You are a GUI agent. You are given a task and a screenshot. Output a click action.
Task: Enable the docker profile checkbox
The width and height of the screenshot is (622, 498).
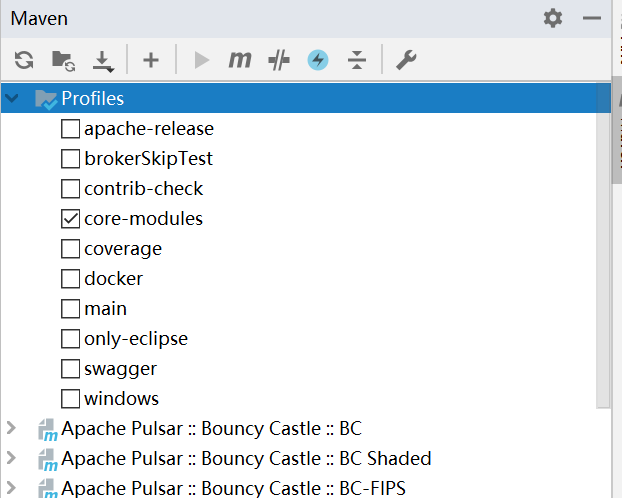[x=71, y=279]
